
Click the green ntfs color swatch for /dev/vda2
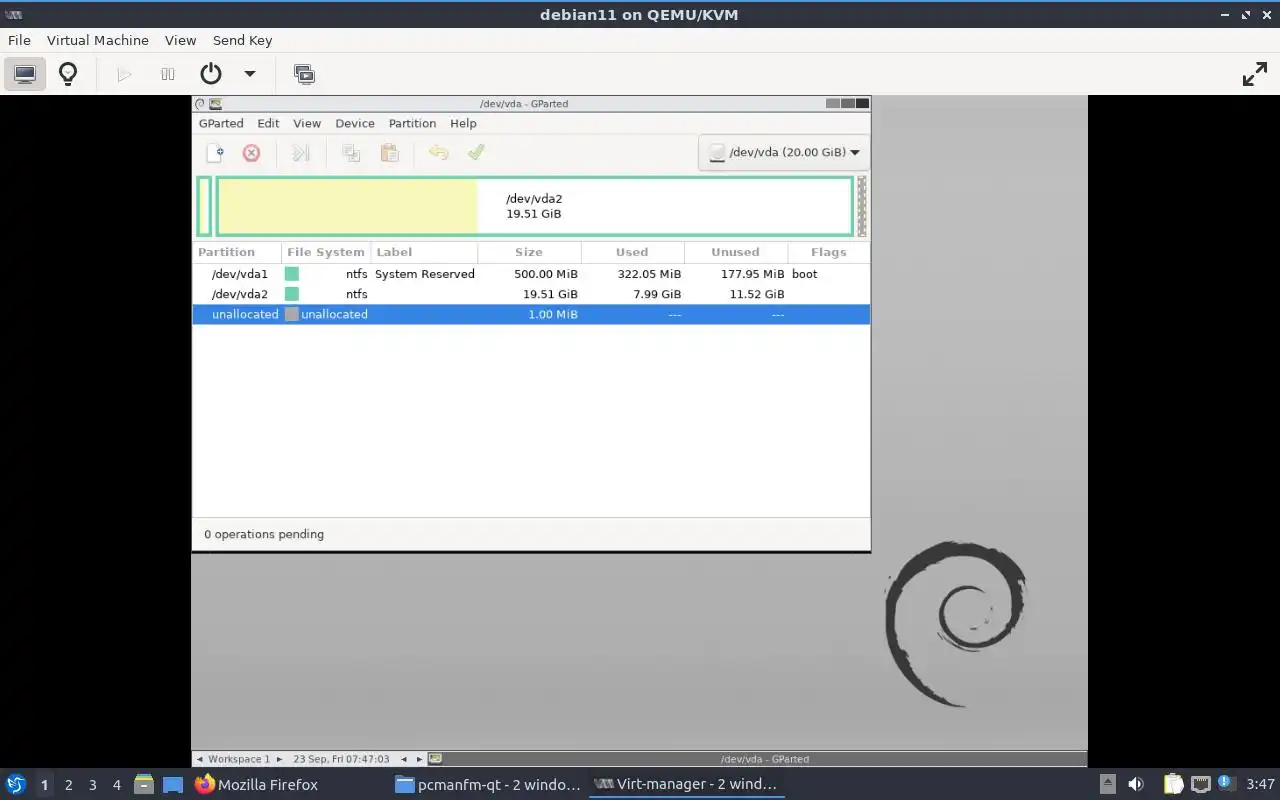point(292,294)
